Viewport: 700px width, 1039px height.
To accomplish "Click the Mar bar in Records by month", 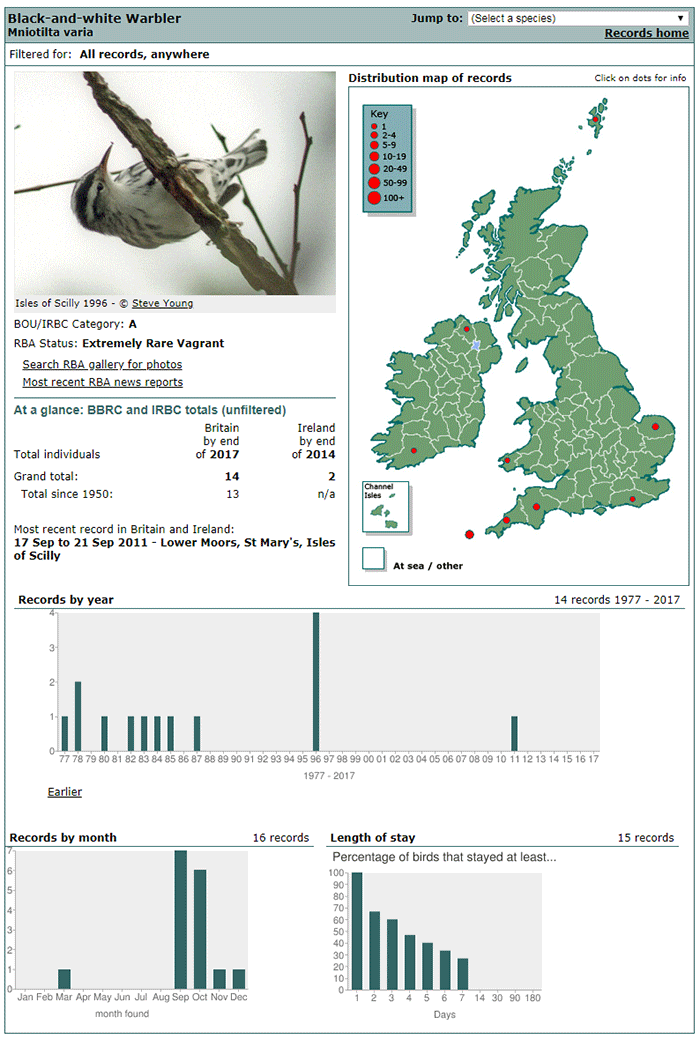I will coord(64,979).
